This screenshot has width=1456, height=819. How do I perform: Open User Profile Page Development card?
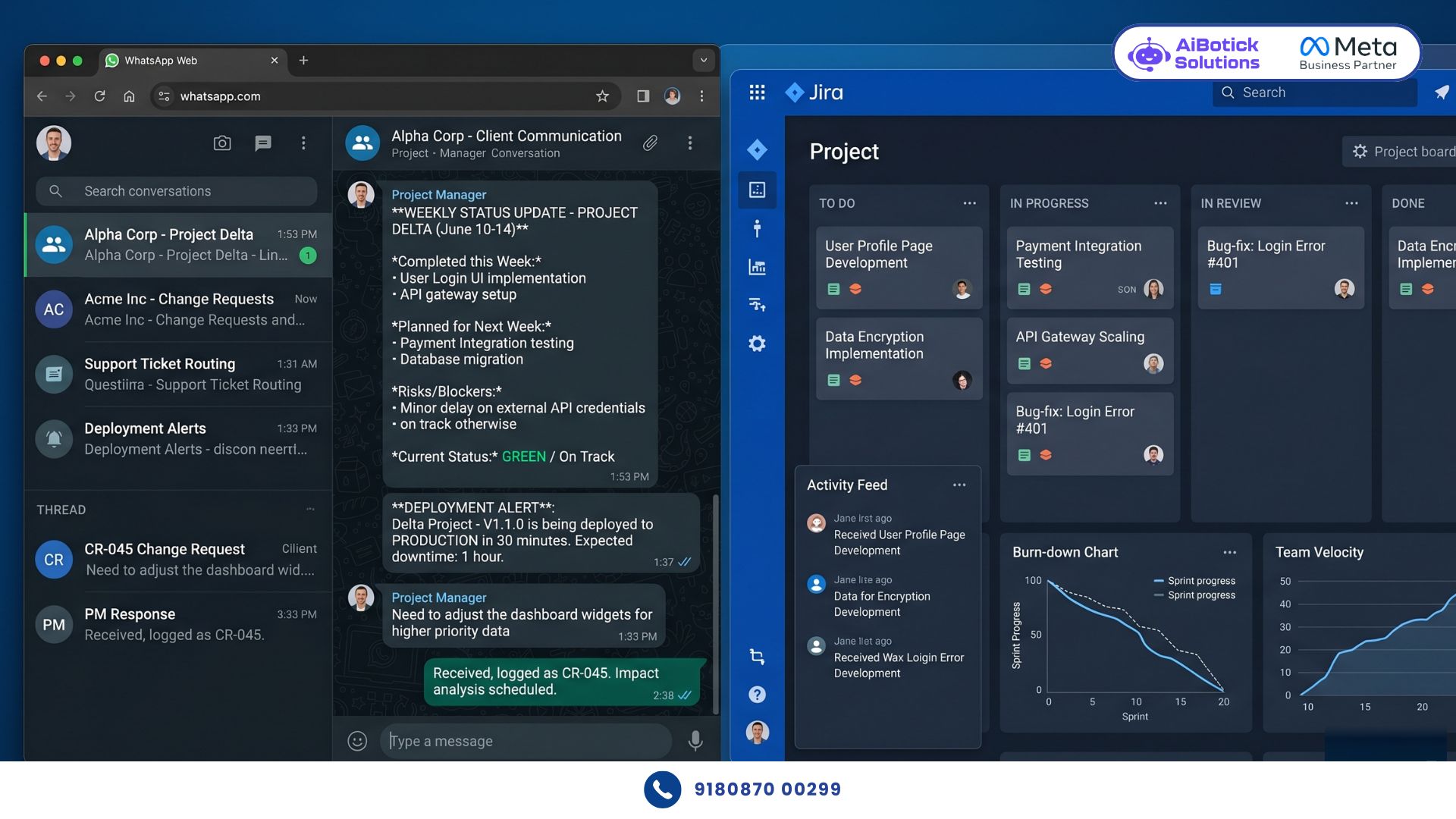coord(899,268)
